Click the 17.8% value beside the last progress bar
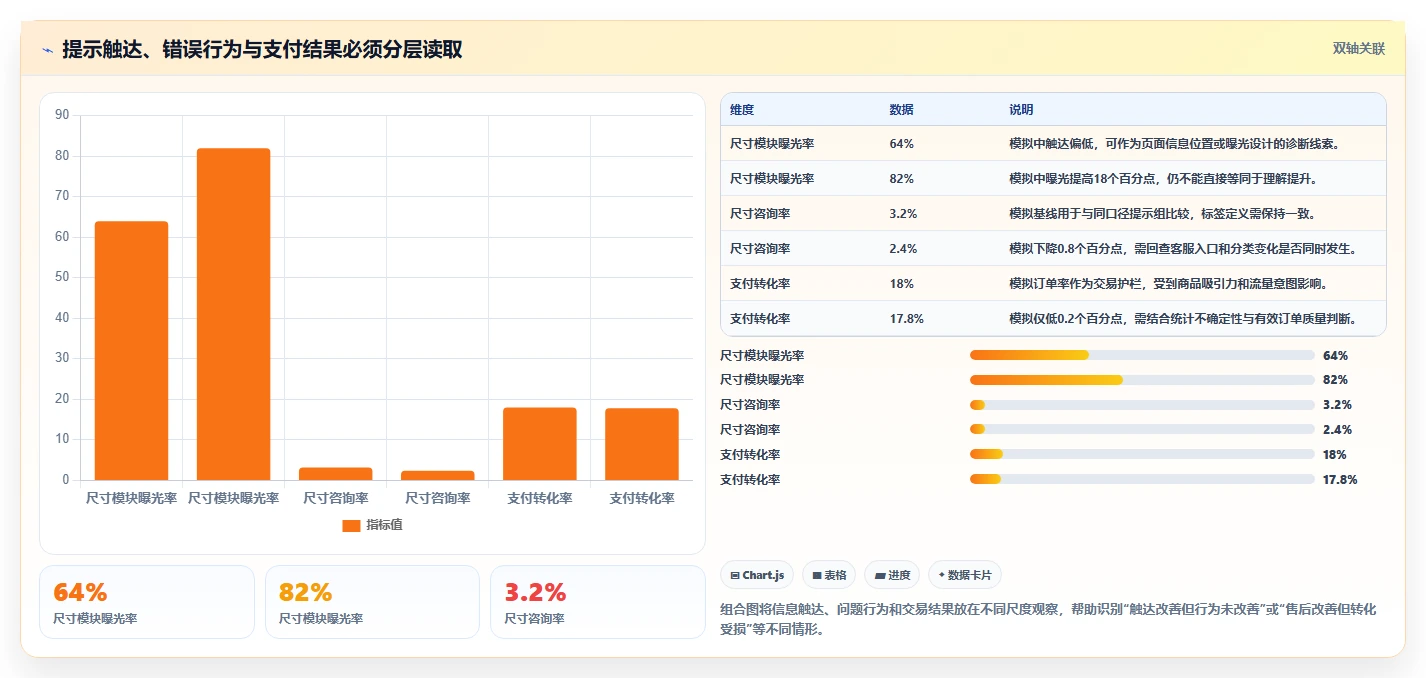 [x=1340, y=479]
